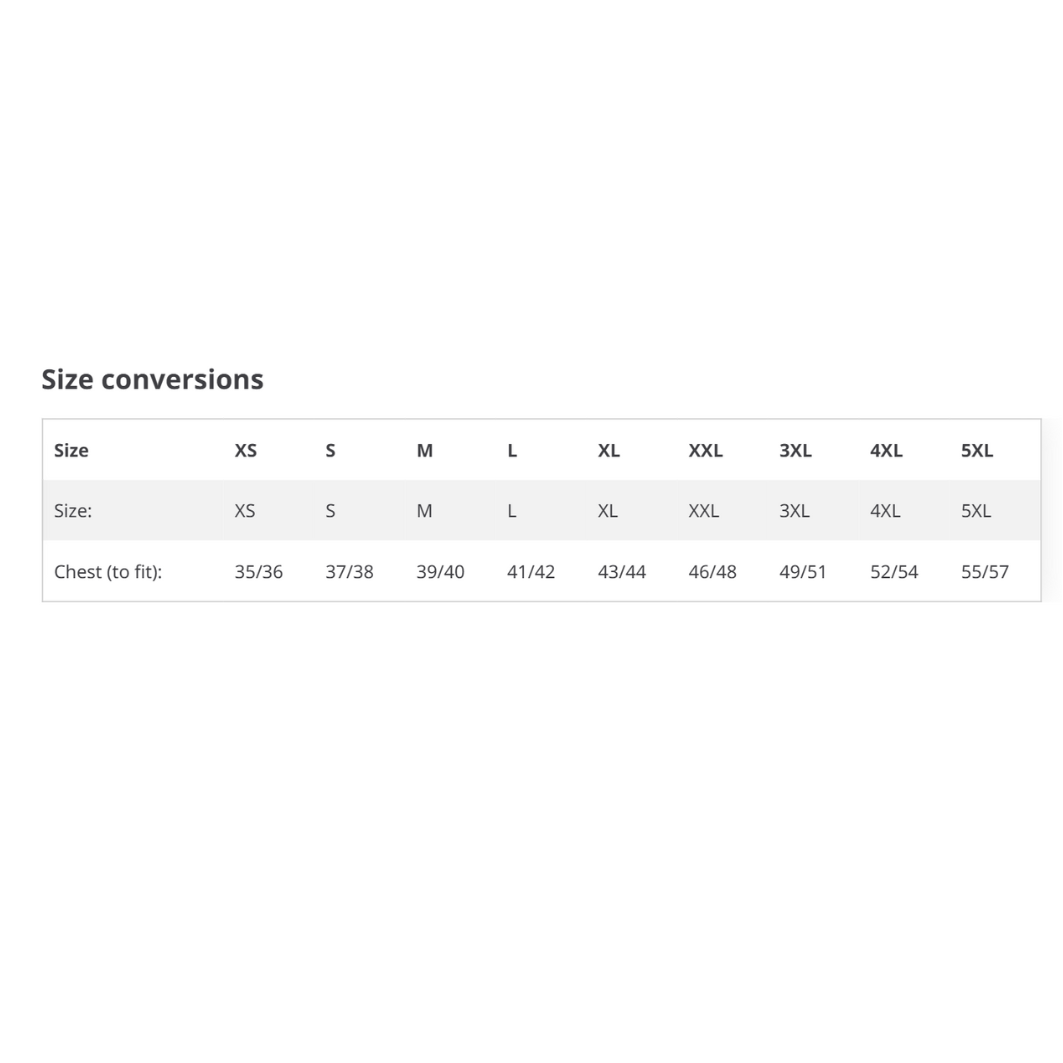Image resolution: width=1063 pixels, height=1063 pixels.
Task: Click the 52/54 chest measurement
Action: click(x=894, y=572)
